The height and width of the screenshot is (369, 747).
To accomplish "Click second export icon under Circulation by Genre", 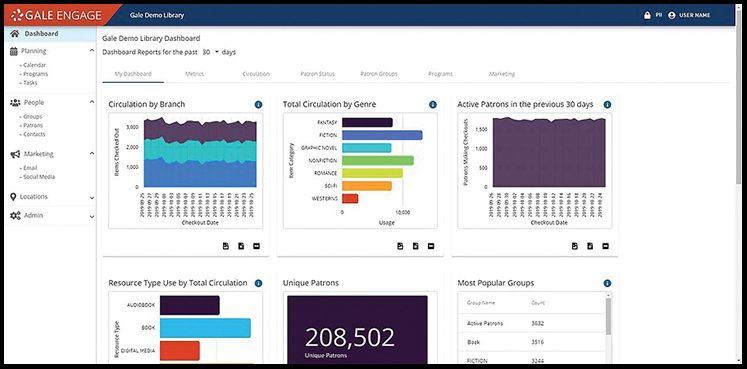I will tap(415, 246).
